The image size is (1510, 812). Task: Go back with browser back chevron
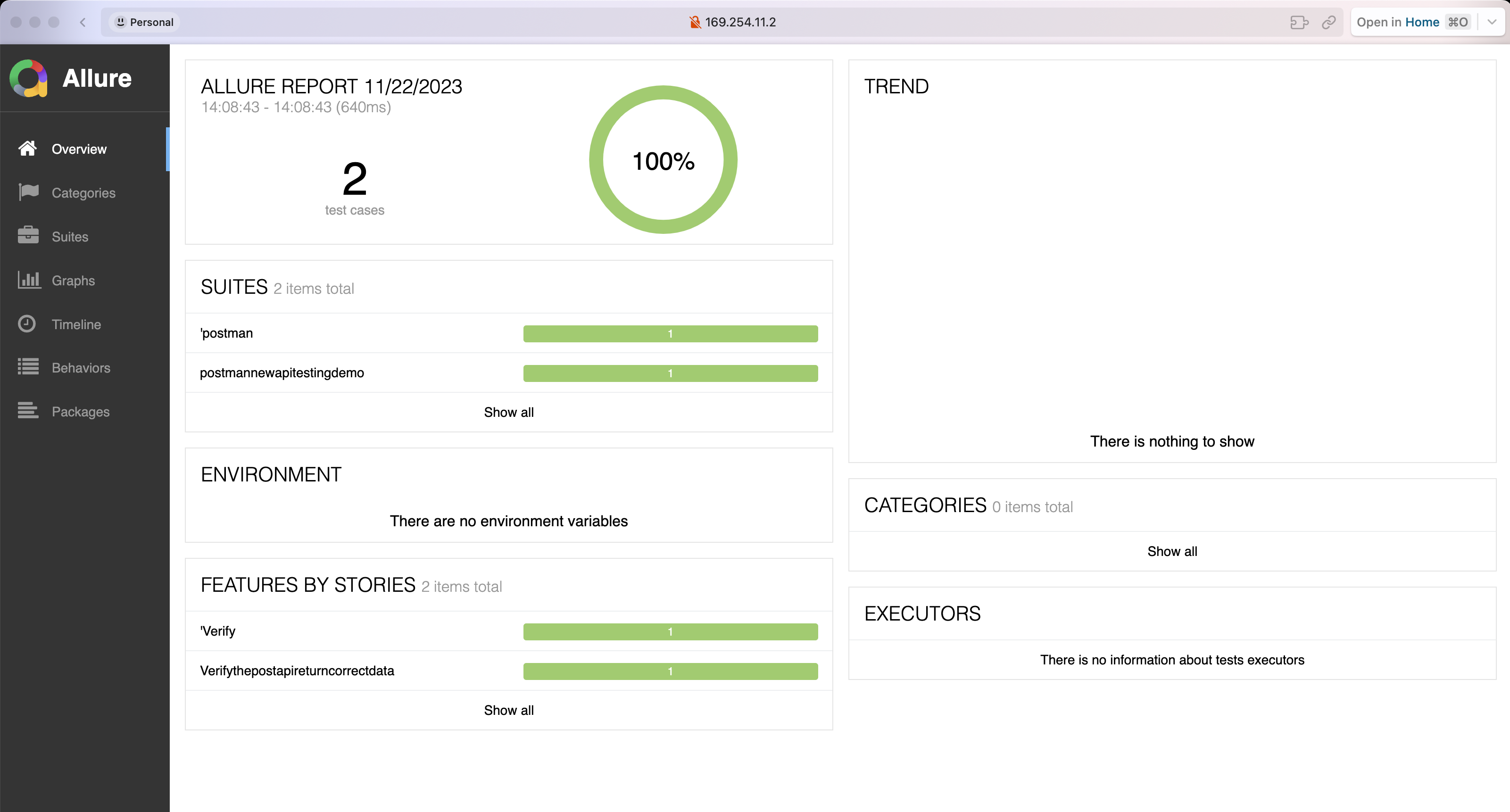(x=83, y=22)
